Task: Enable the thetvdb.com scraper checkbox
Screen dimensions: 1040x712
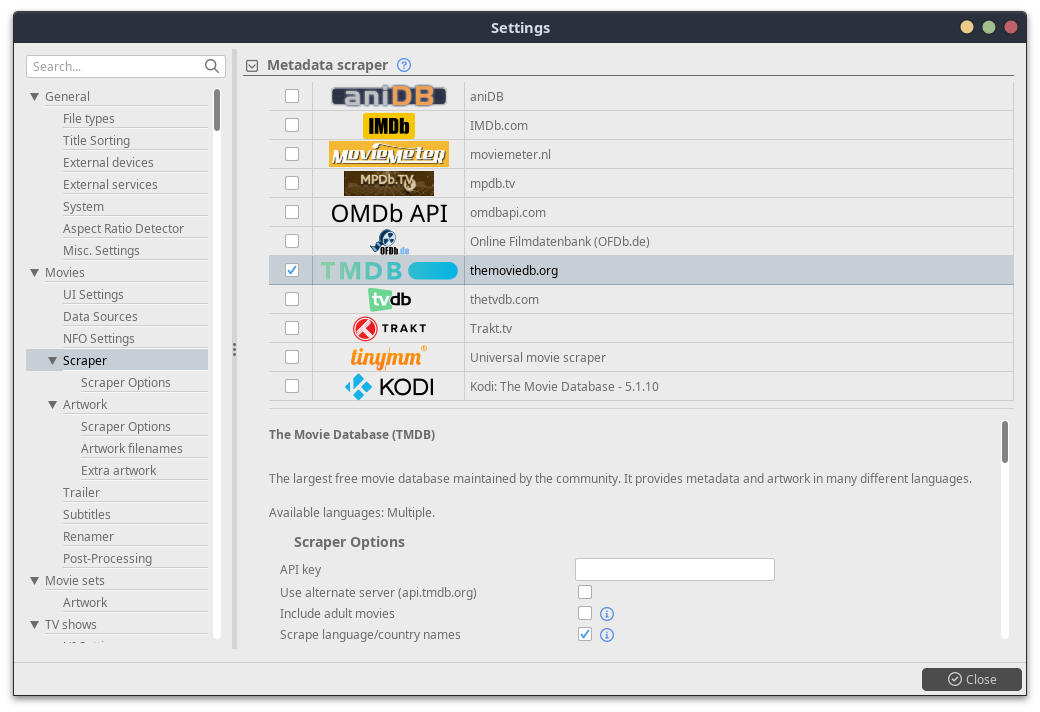Action: [292, 299]
